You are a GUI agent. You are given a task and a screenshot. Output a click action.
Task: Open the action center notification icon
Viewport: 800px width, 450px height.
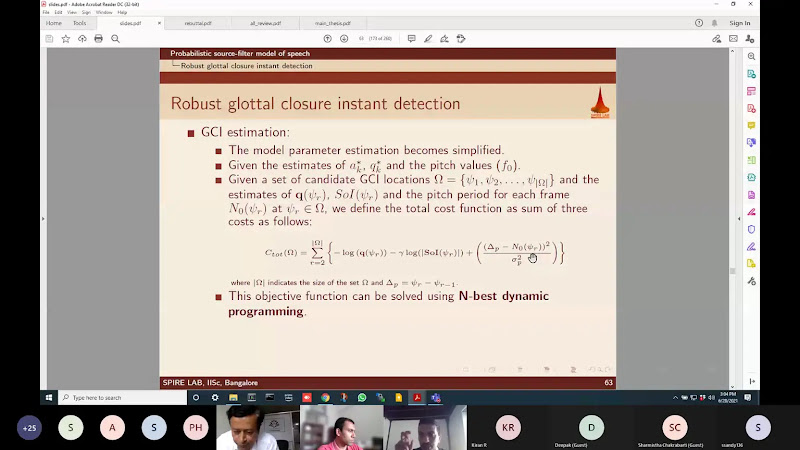pyautogui.click(x=747, y=397)
